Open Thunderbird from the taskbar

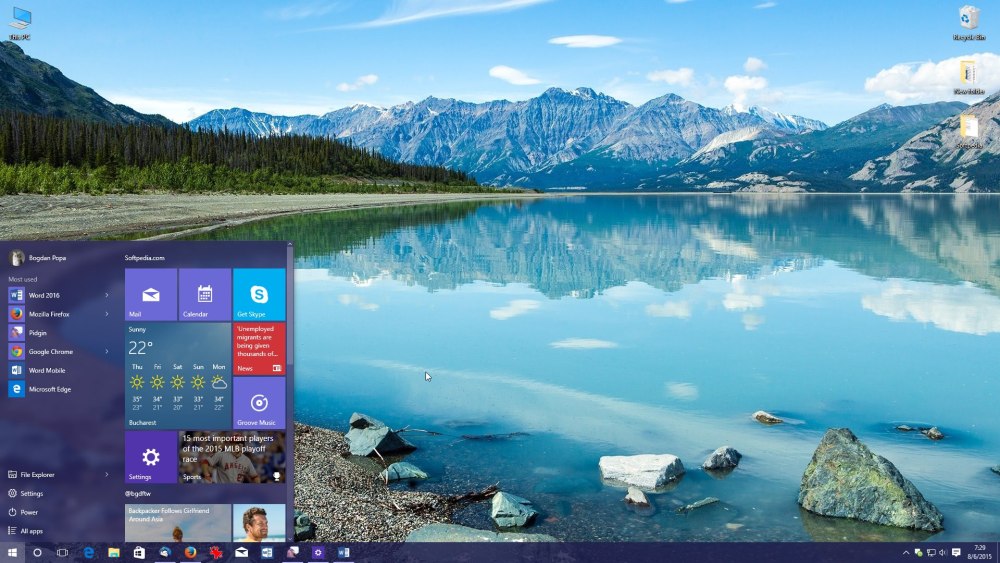click(165, 552)
